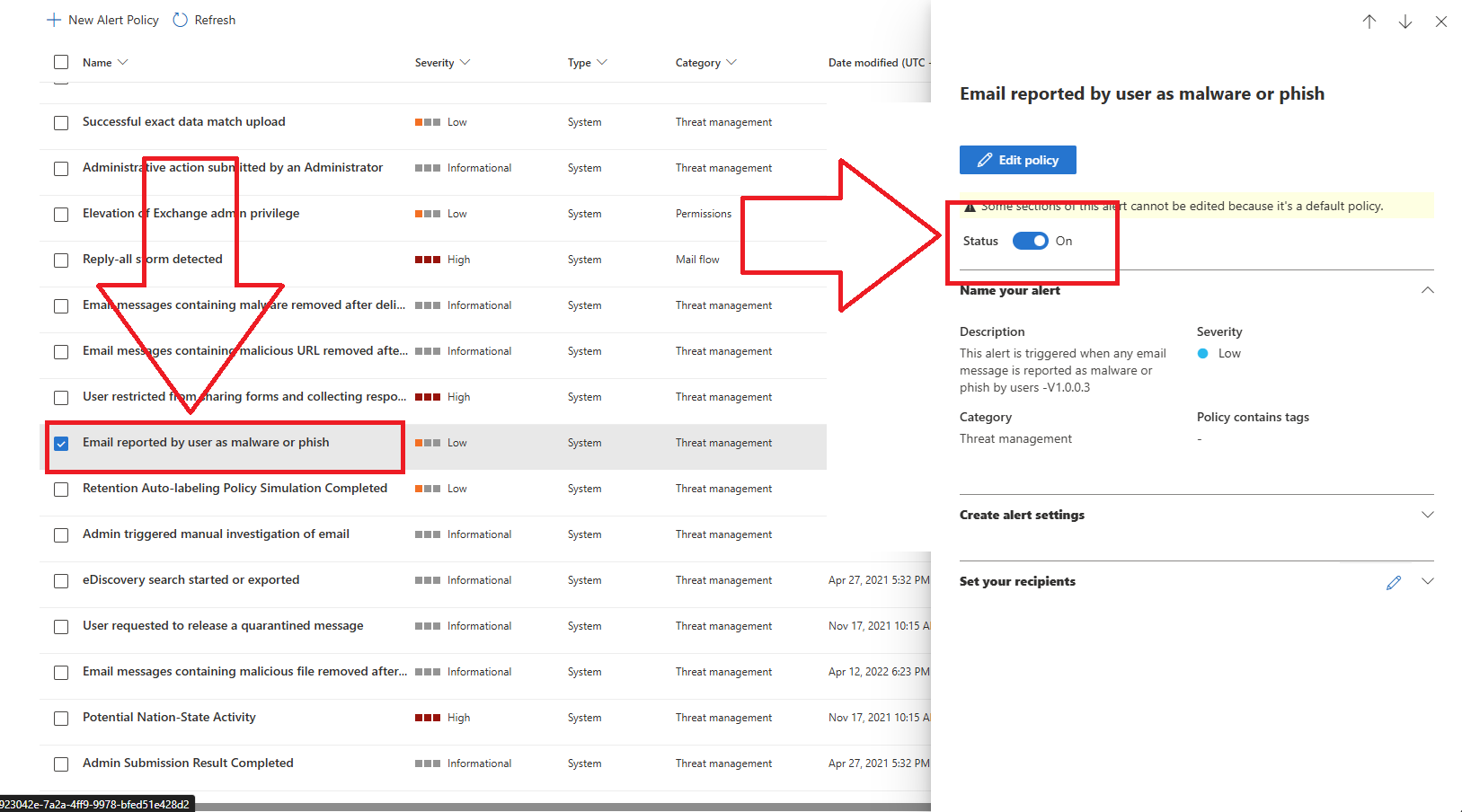This screenshot has height=812, width=1462.
Task: Sort by Date modified column
Action: click(879, 63)
